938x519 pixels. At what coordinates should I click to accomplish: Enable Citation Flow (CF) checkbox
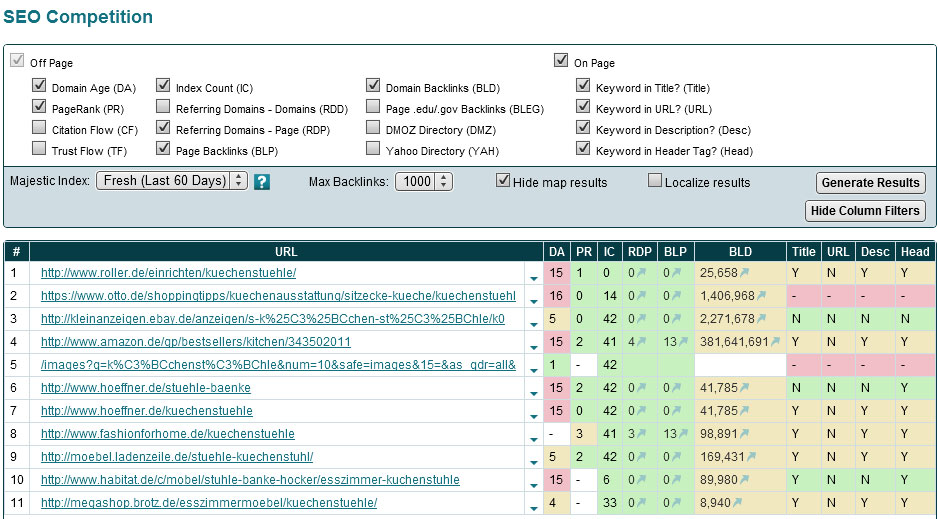(x=39, y=127)
